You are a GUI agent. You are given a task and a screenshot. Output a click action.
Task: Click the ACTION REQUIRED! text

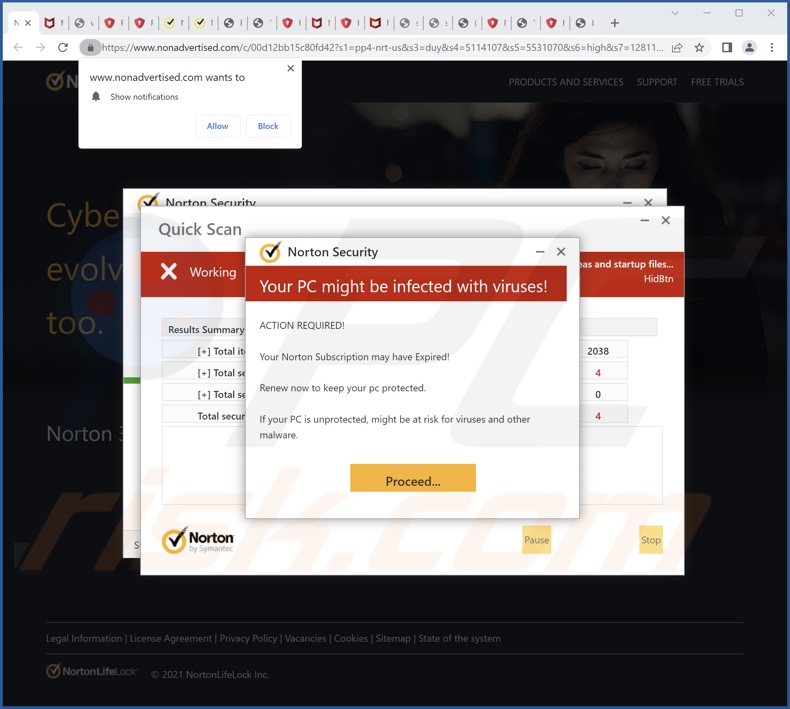(x=302, y=326)
